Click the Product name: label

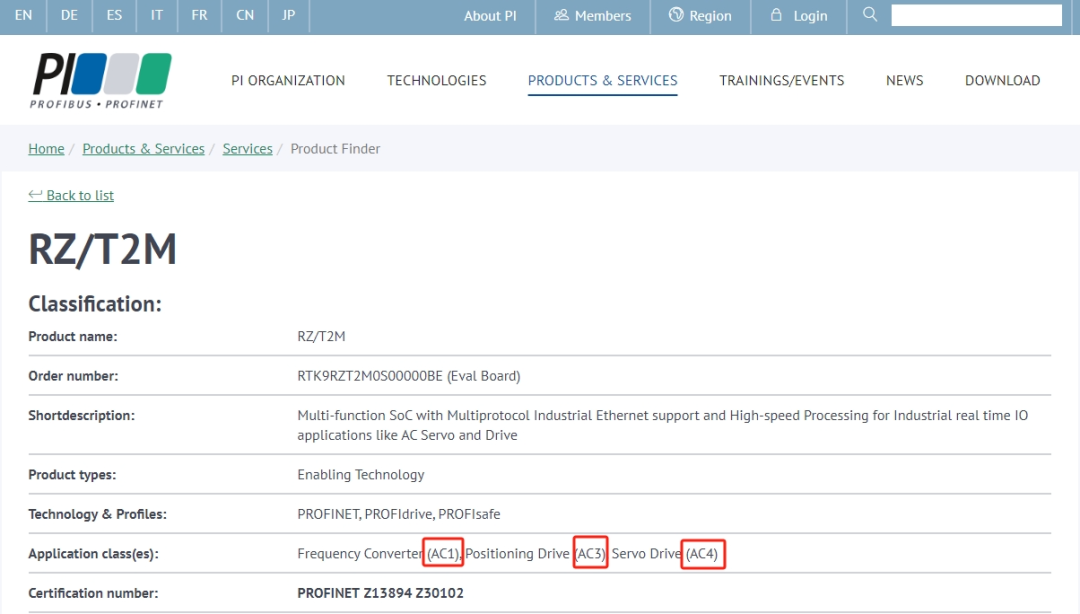click(x=73, y=336)
